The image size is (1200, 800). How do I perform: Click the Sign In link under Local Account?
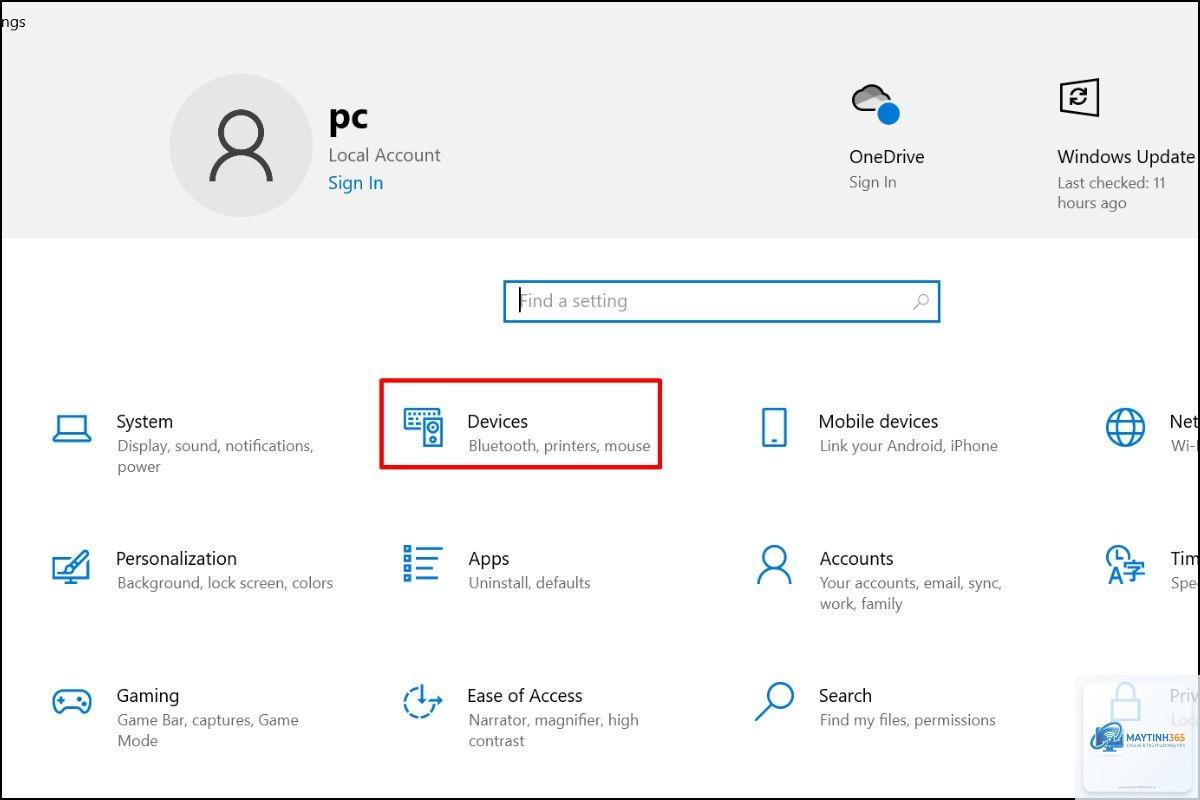click(x=355, y=183)
